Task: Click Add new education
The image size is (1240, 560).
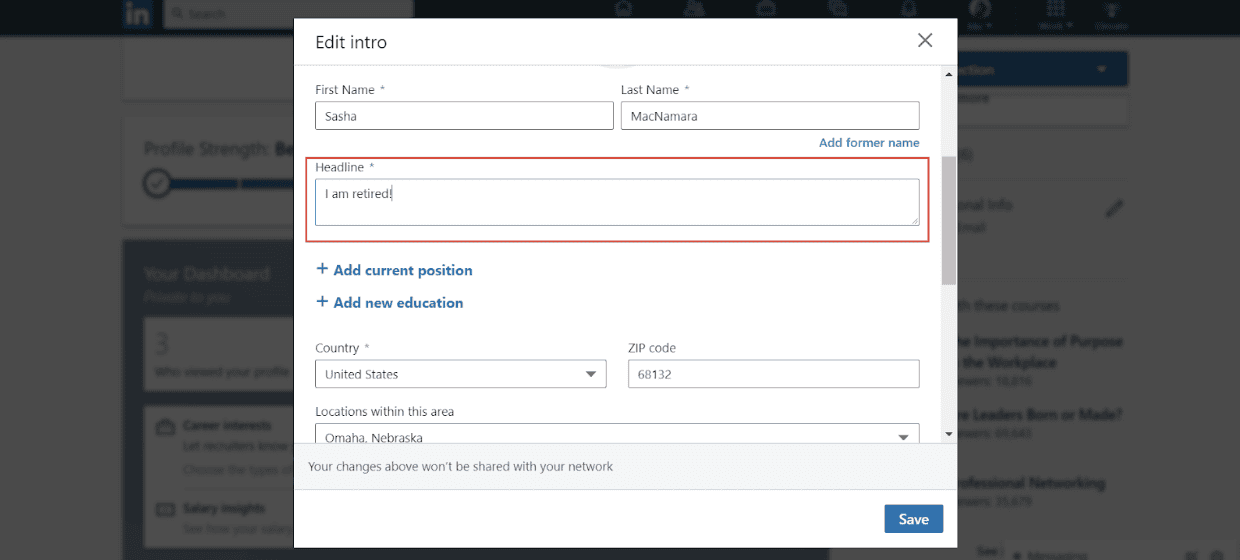Action: [398, 302]
